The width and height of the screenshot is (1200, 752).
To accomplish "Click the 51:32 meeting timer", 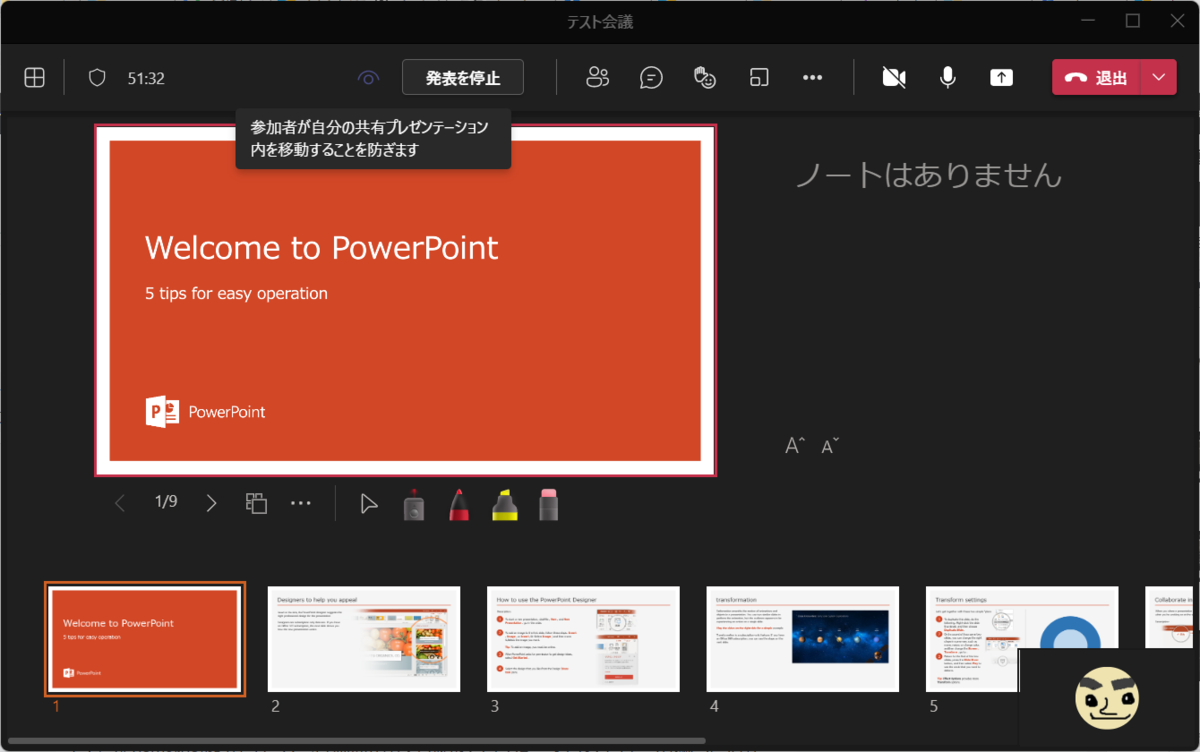I will pyautogui.click(x=146, y=78).
